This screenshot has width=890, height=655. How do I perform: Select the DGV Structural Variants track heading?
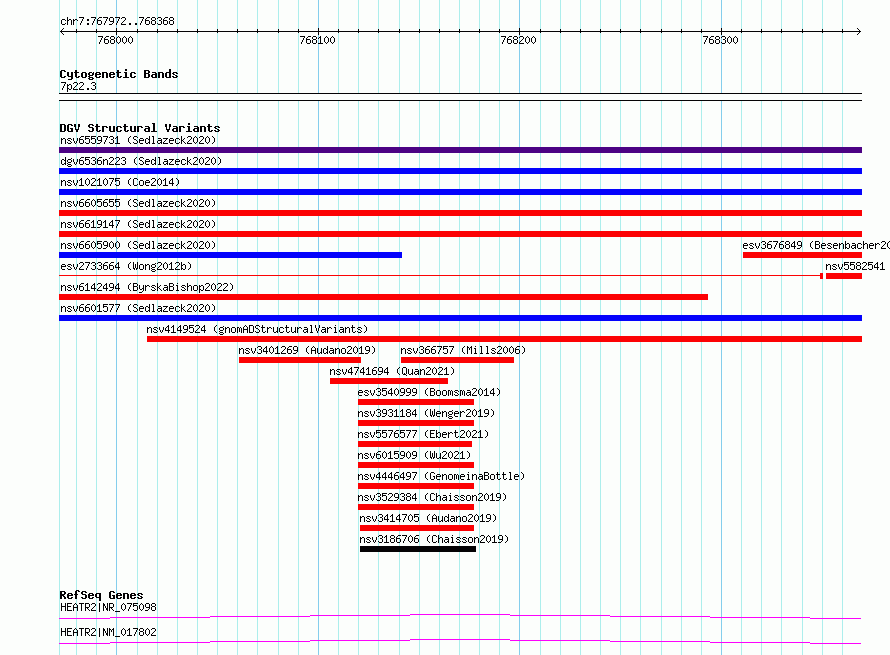pos(140,128)
